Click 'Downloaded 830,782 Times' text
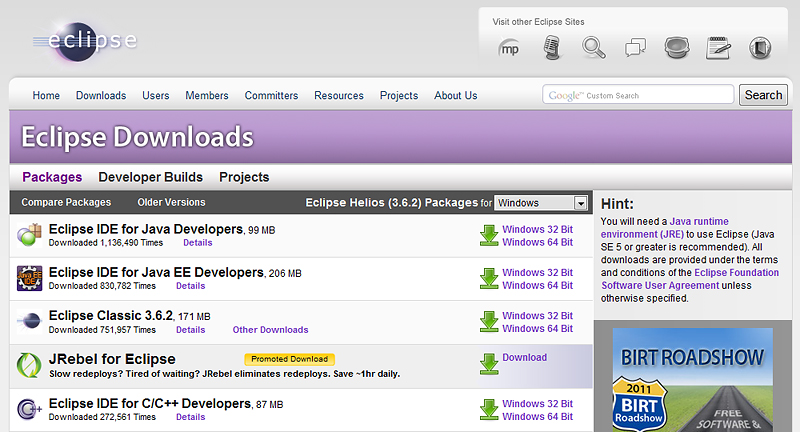The image size is (800, 432). (x=102, y=286)
